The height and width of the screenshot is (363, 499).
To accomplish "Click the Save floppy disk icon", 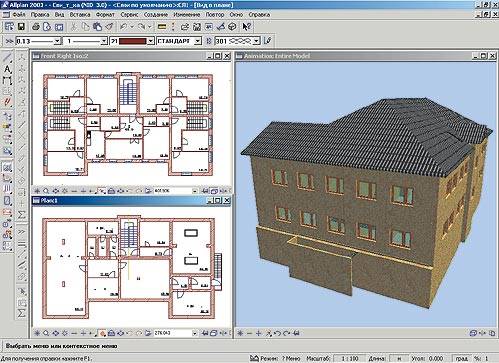I will (x=21, y=27).
